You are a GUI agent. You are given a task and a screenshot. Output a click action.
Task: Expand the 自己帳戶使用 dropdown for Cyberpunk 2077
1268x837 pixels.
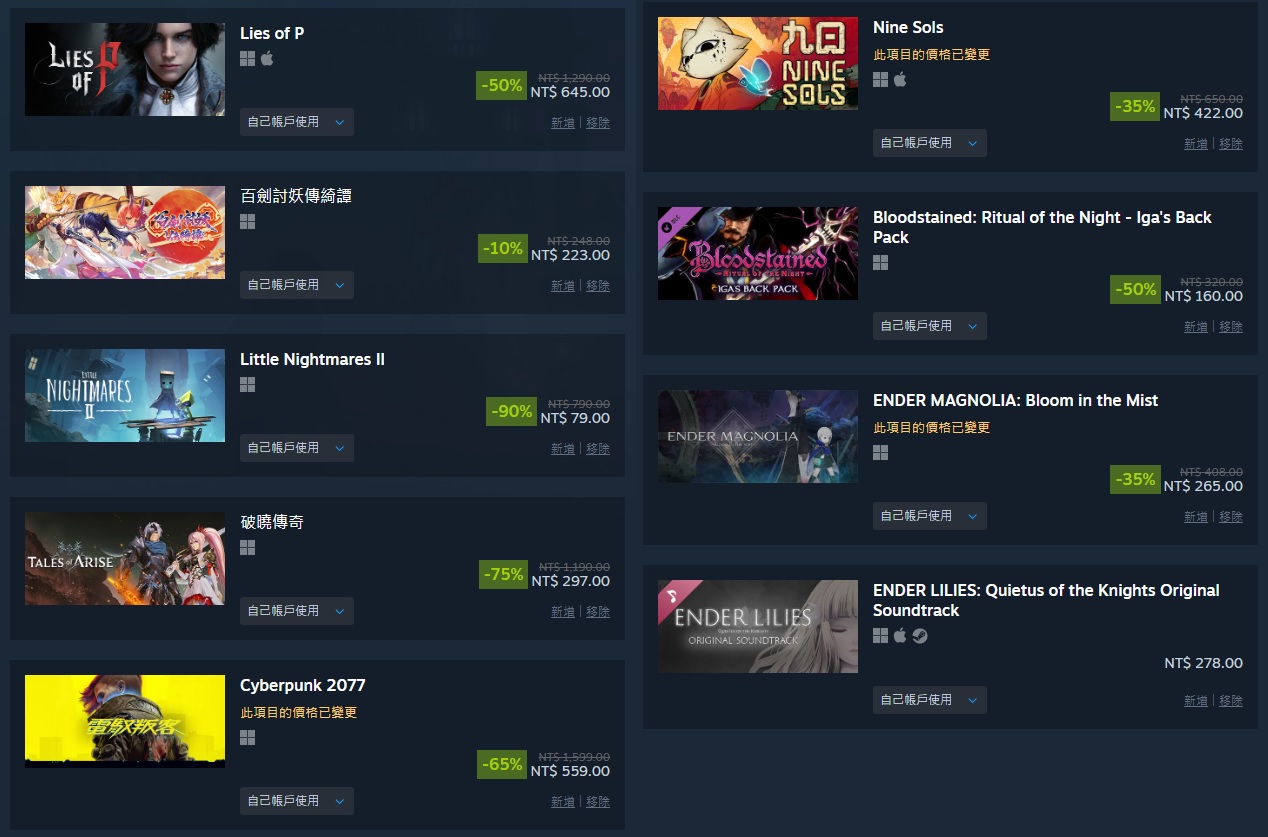tap(297, 801)
